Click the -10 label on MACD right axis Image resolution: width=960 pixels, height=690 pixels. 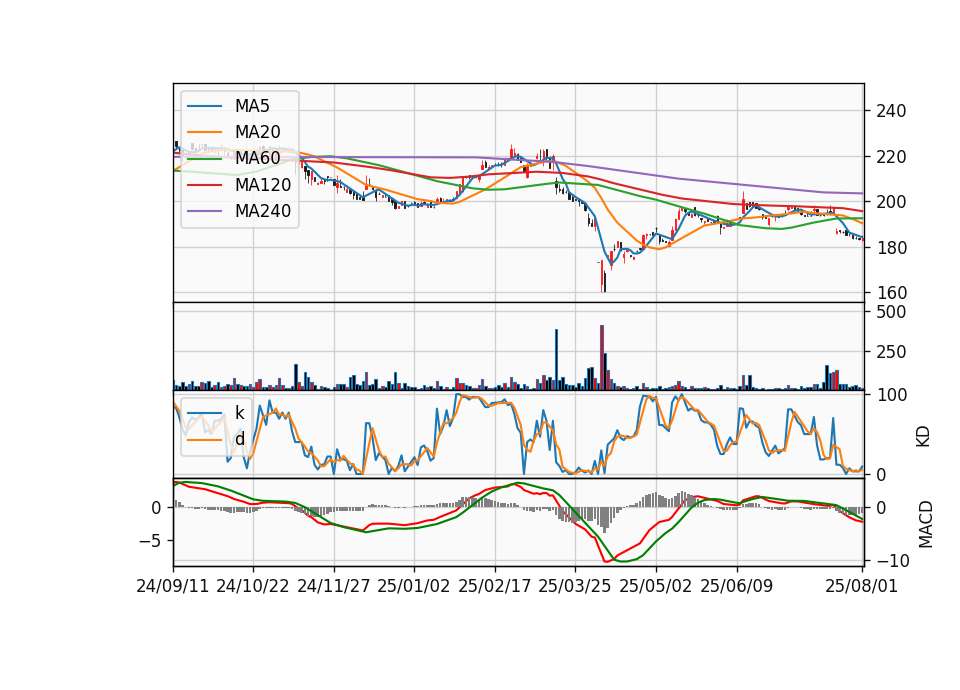pyautogui.click(x=893, y=561)
